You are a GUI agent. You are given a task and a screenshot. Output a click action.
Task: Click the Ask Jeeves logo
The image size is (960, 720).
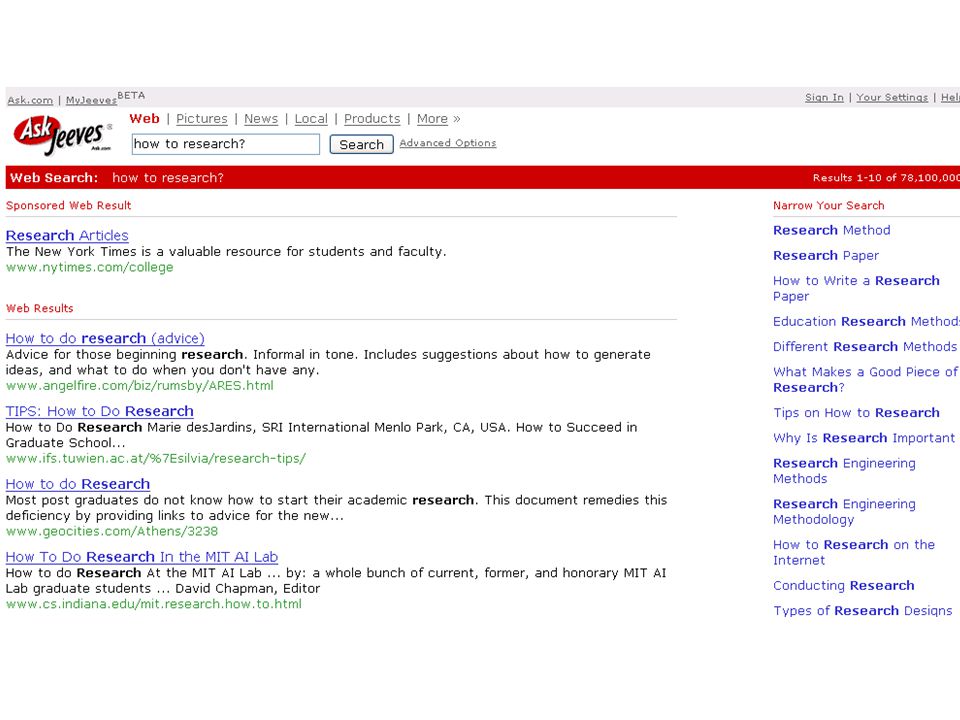coord(62,135)
